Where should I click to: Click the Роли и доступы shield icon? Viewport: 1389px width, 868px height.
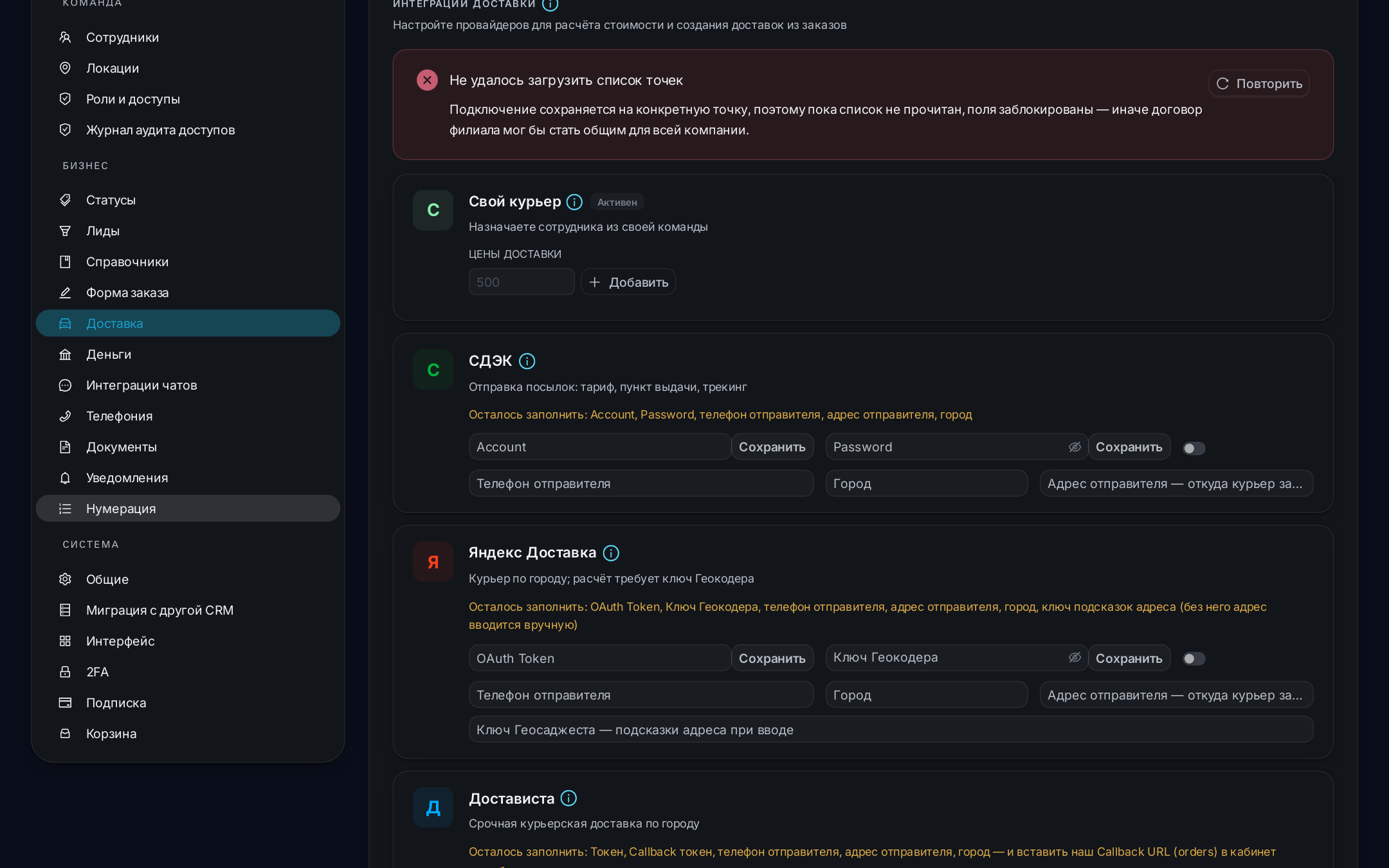[65, 99]
